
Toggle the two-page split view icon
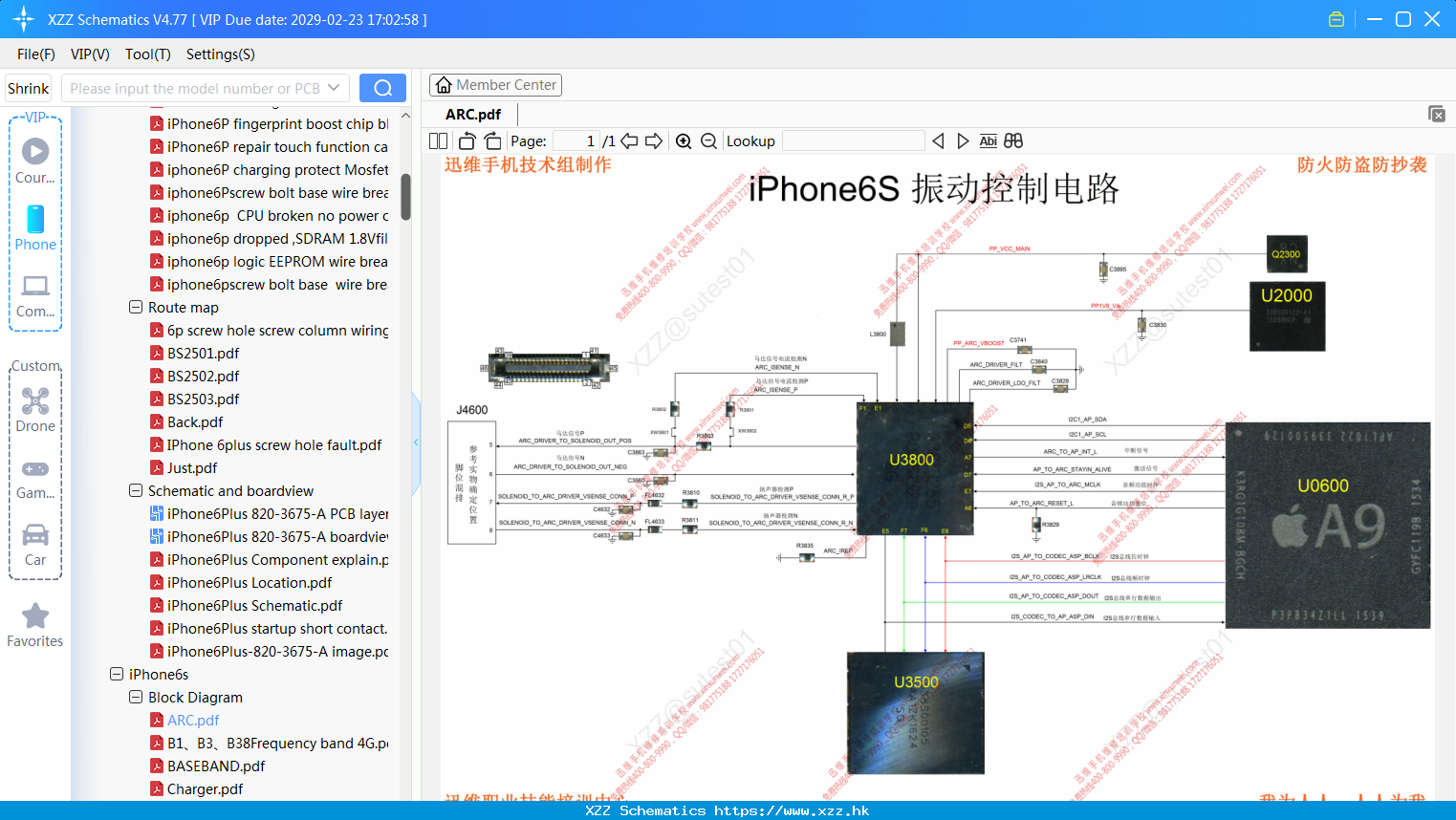(438, 140)
